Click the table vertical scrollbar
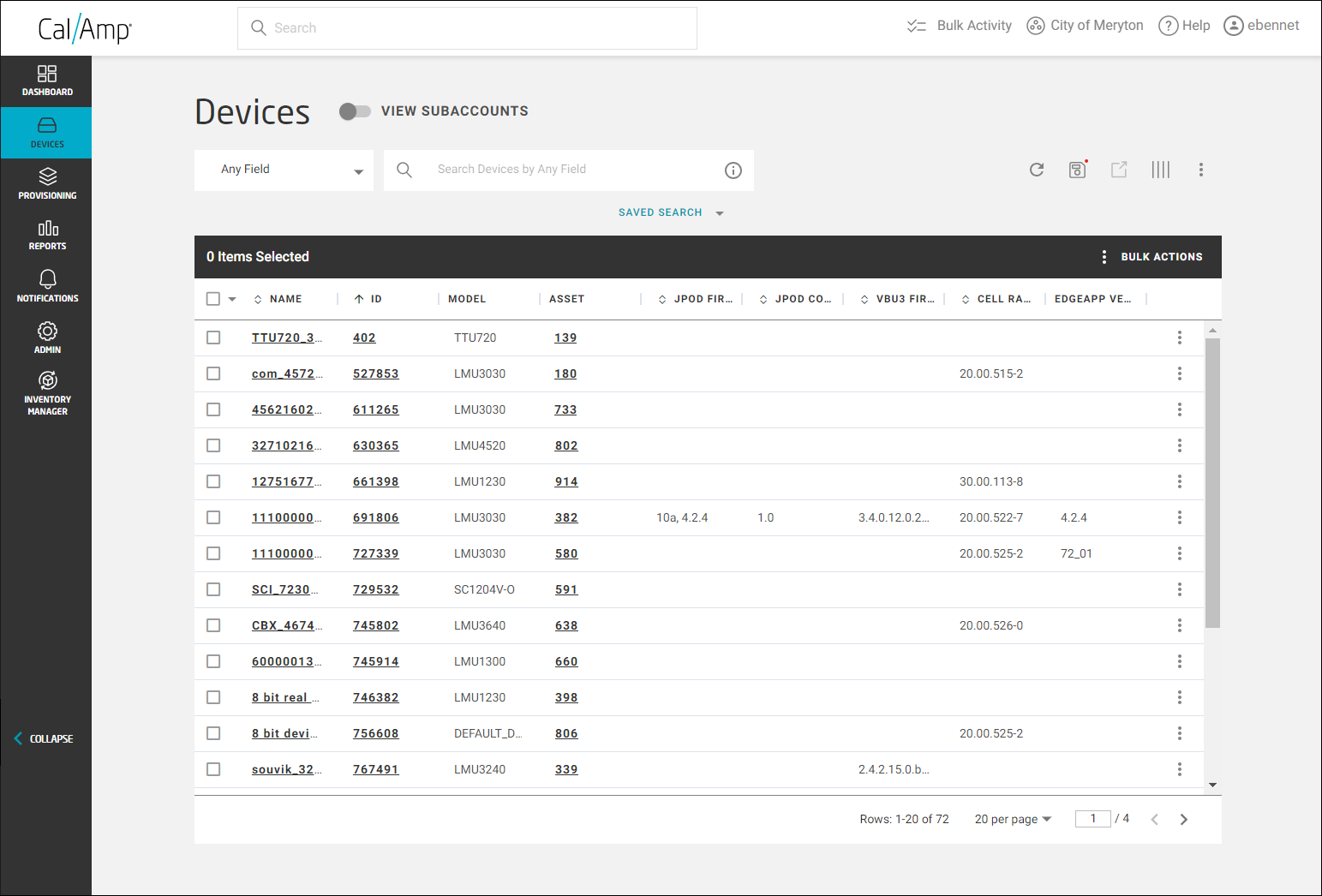This screenshot has width=1322, height=896. [x=1212, y=483]
